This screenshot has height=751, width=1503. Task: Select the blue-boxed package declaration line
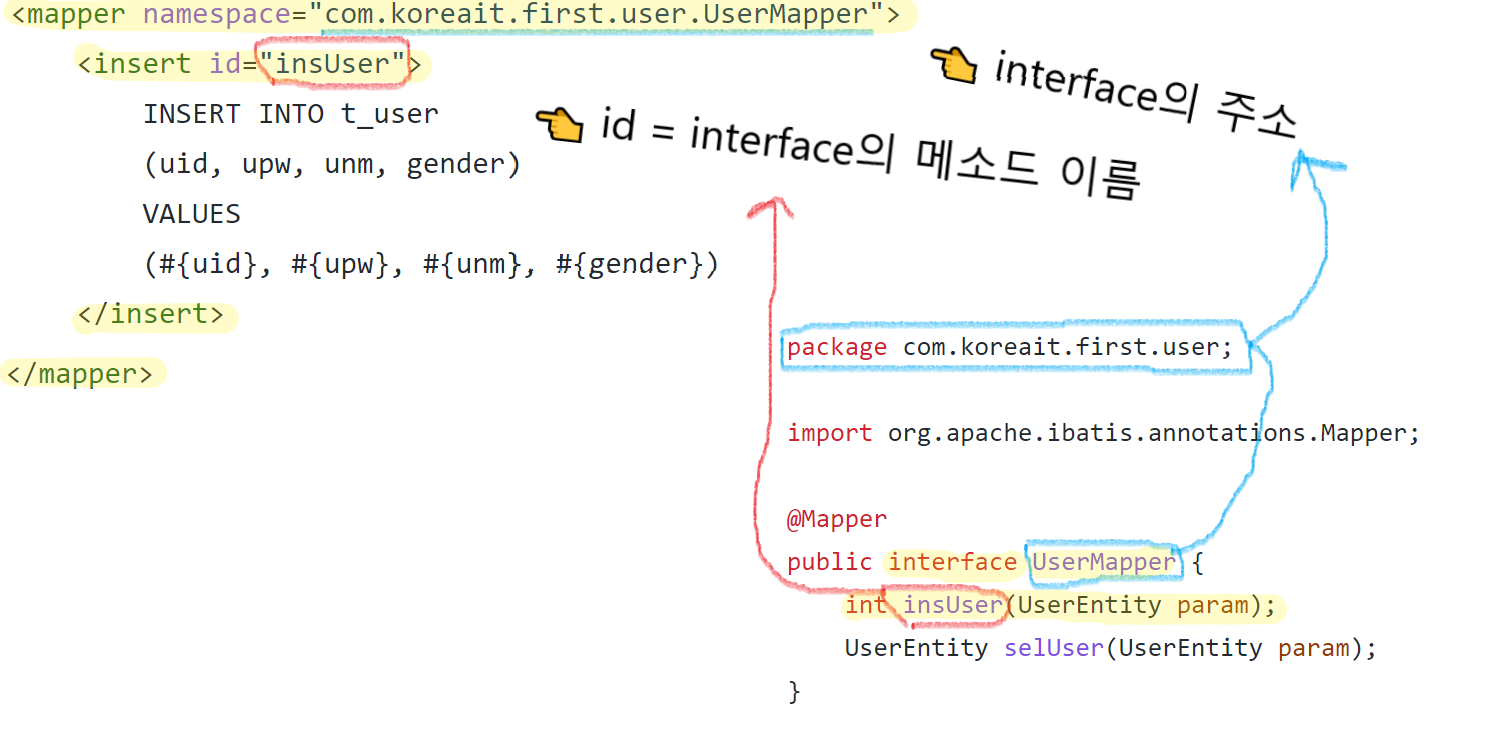coord(1013,346)
